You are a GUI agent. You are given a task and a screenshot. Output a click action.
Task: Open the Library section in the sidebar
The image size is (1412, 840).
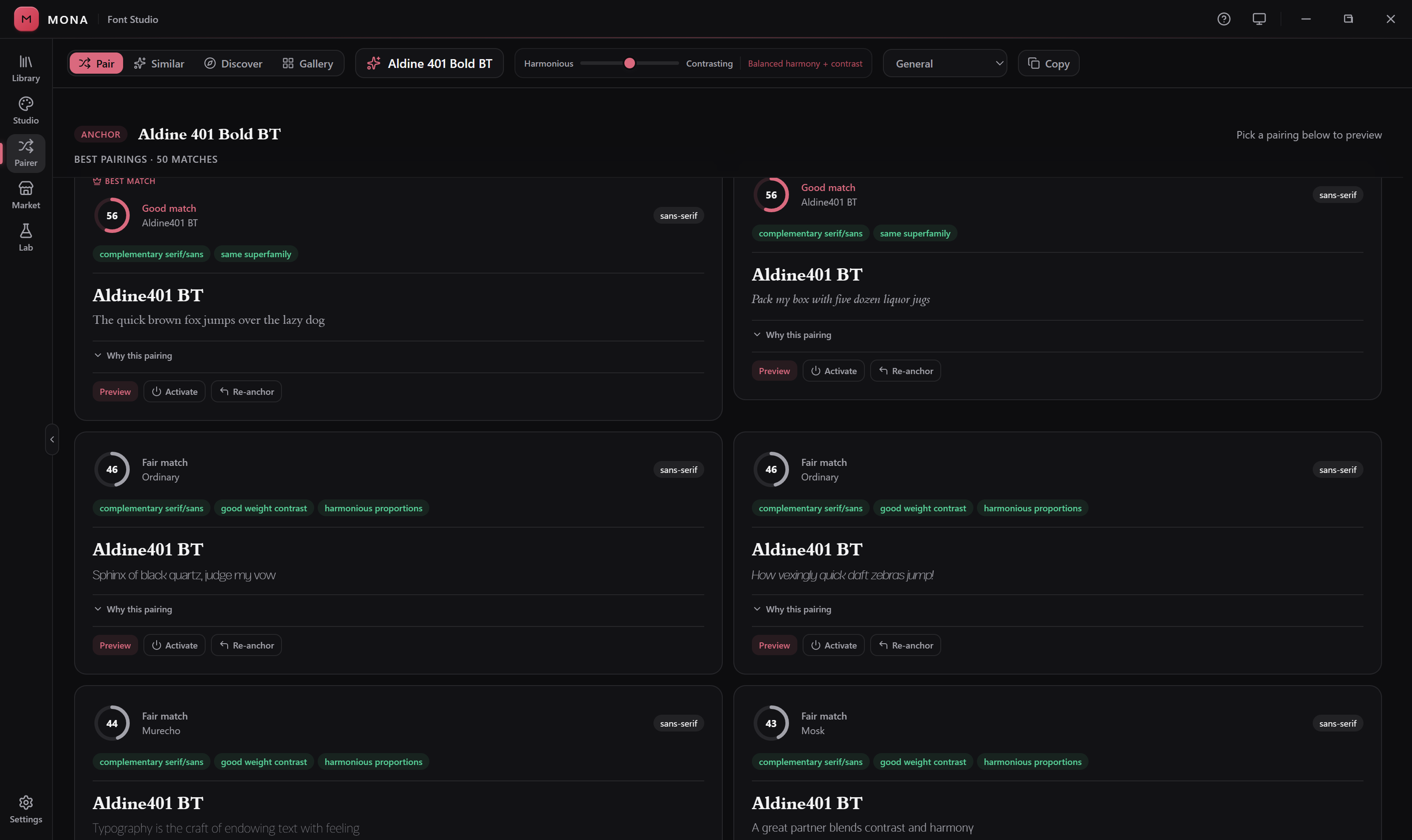click(x=26, y=68)
